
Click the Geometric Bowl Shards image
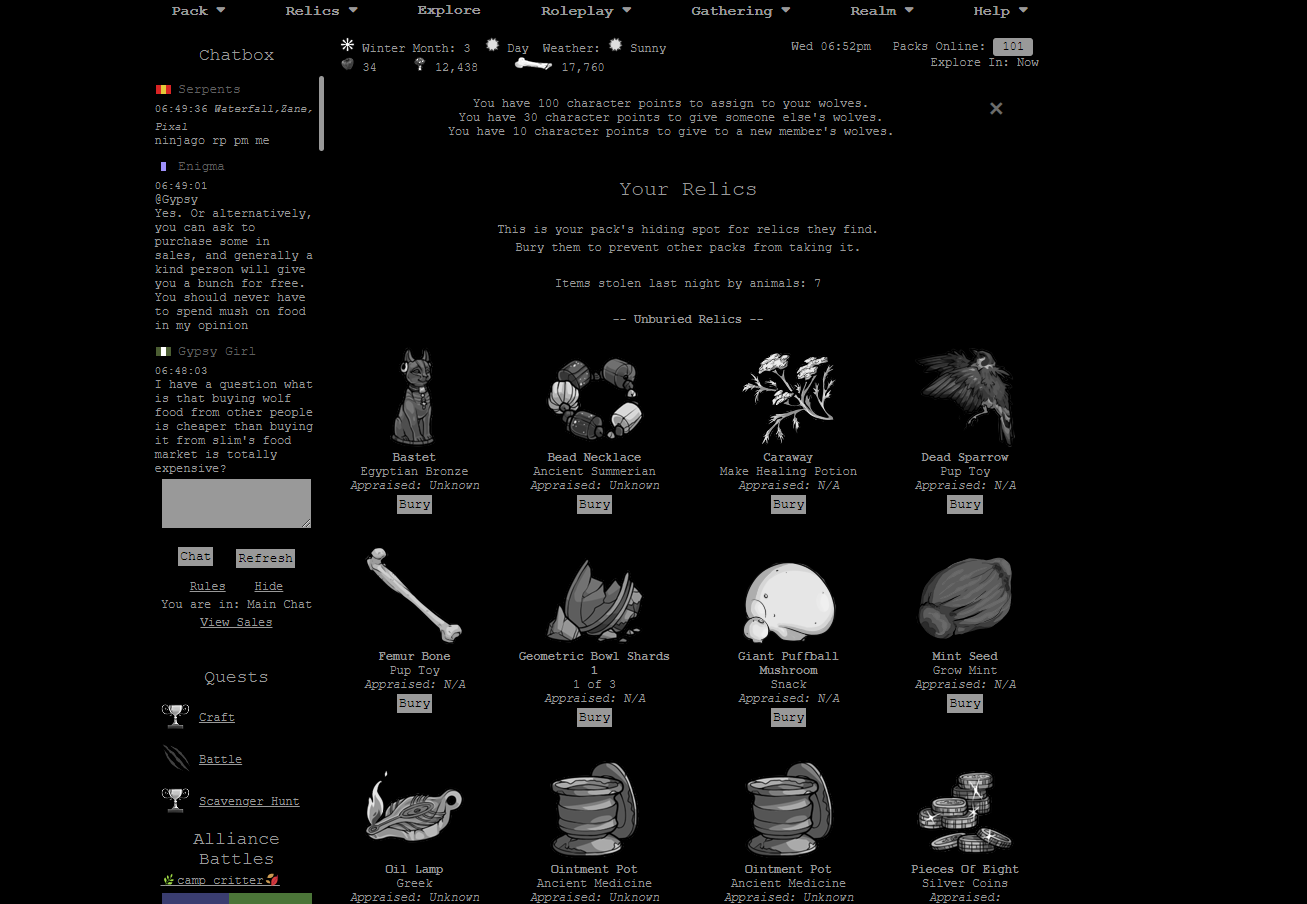[594, 598]
